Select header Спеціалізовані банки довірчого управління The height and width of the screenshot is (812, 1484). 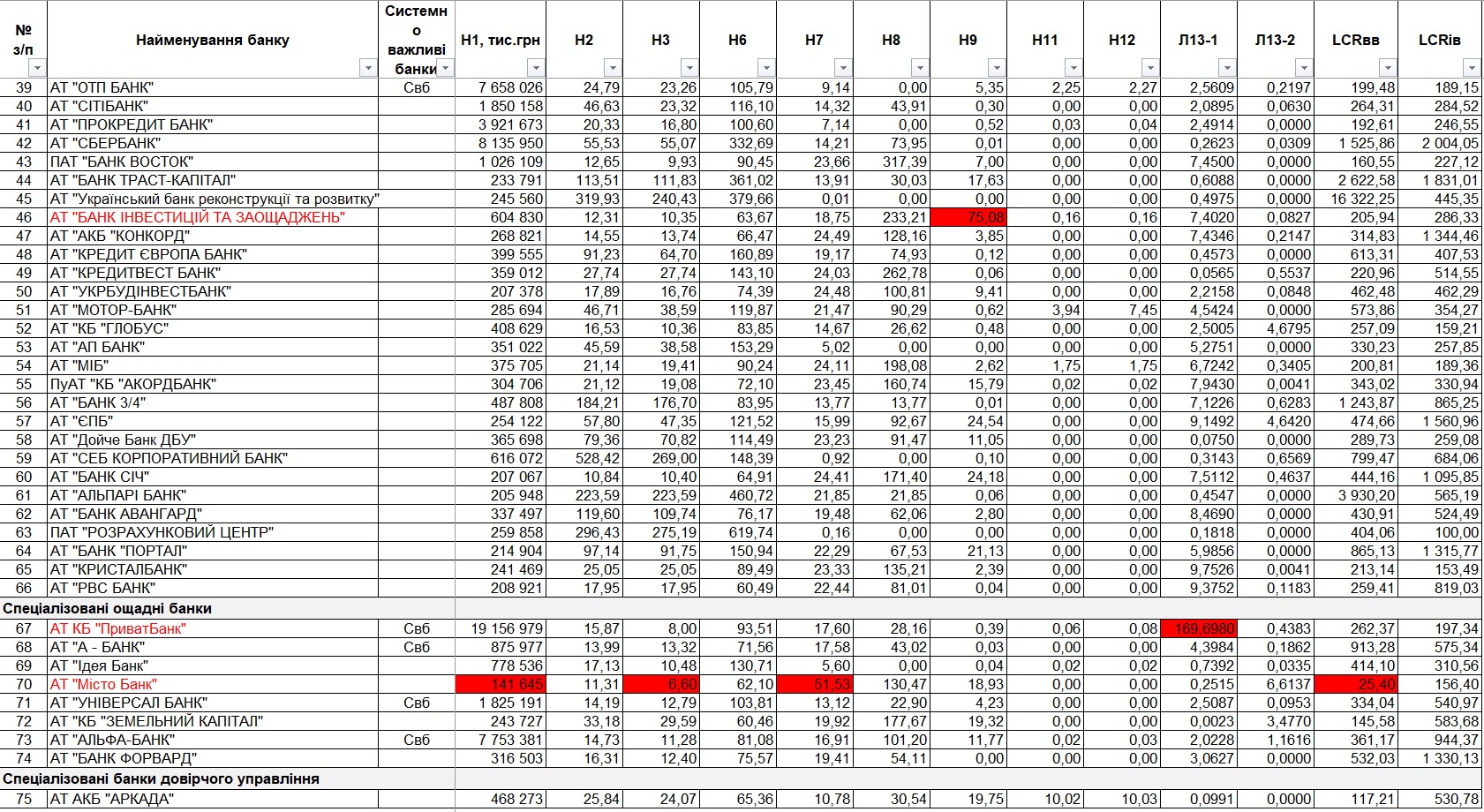pyautogui.click(x=162, y=778)
